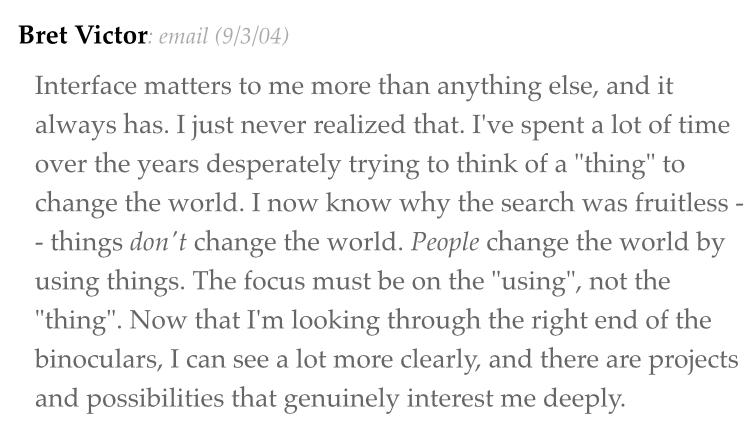Click the email (9/3/04) date label
750x438 pixels.
click(x=223, y=36)
